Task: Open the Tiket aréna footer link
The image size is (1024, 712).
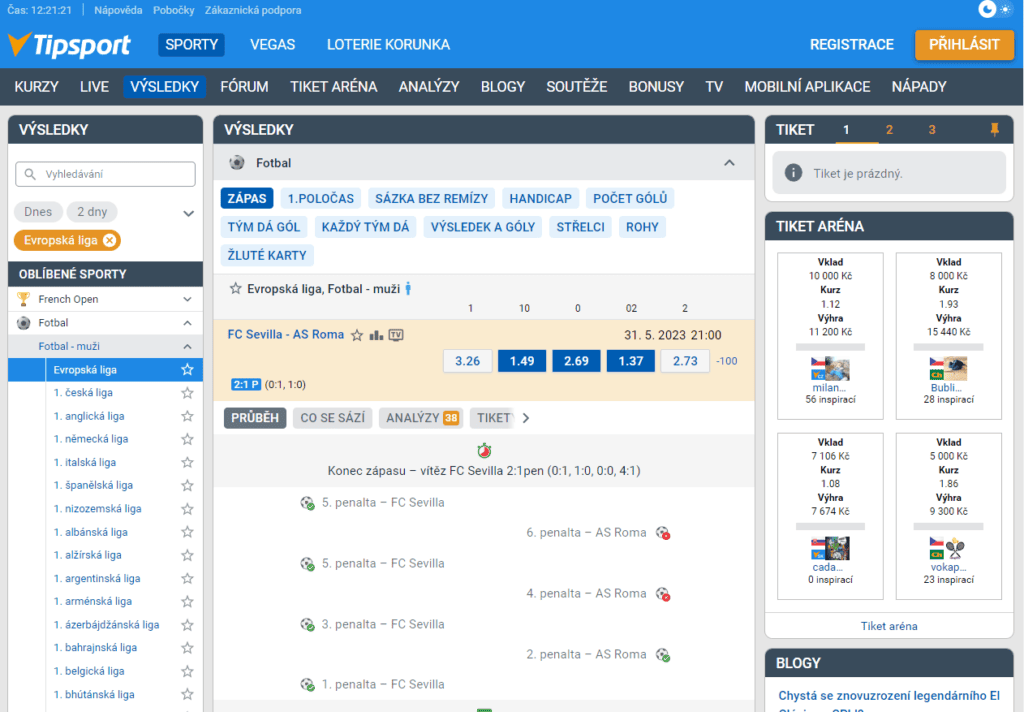Action: tap(889, 626)
